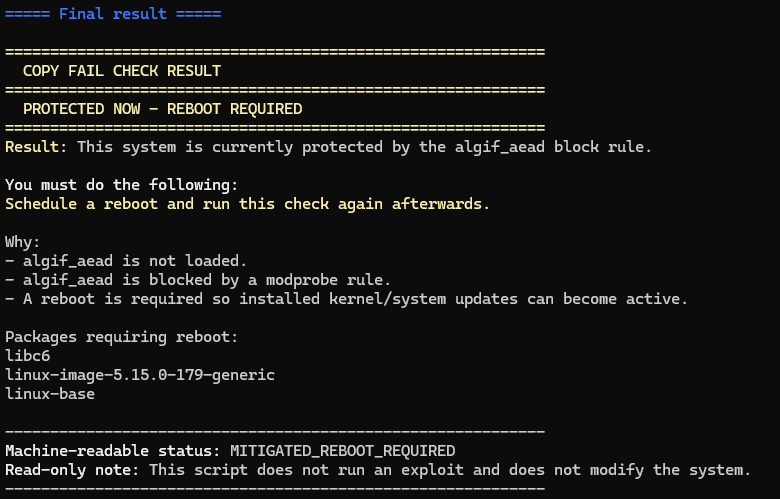This screenshot has width=780, height=499.
Task: Click '- algif_aead is not loaded.' line
Action: click(126, 261)
